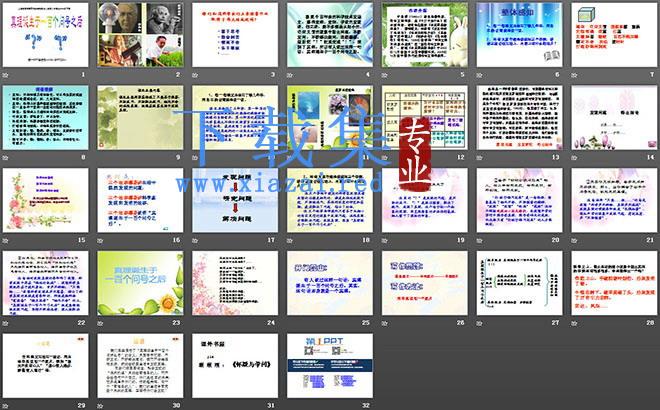Click the animation star under slide 20
The image size is (660, 410).
[479, 240]
